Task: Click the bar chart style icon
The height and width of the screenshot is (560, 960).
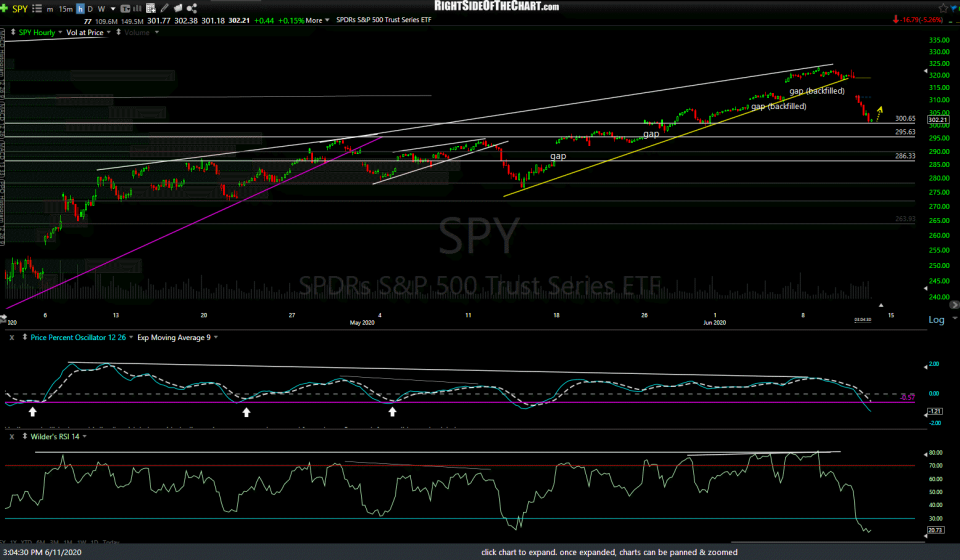Action: 137,9
